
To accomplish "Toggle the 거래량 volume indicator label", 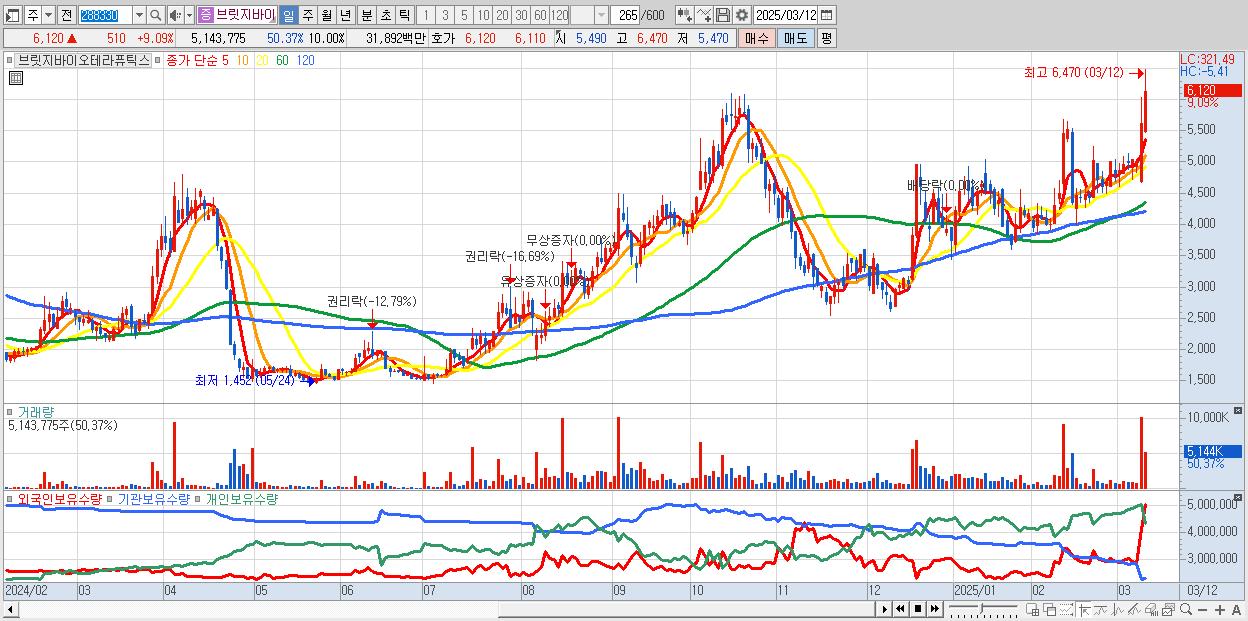I will [35, 411].
